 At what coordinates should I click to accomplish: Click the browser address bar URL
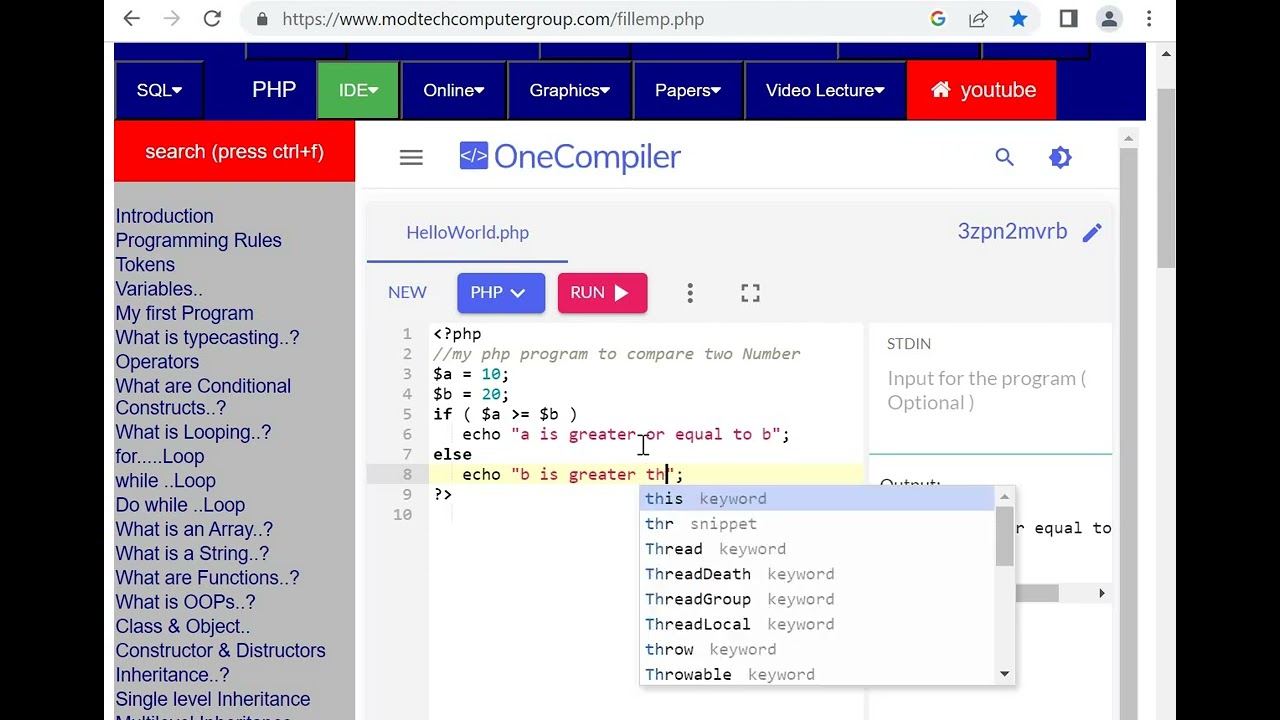coord(493,19)
